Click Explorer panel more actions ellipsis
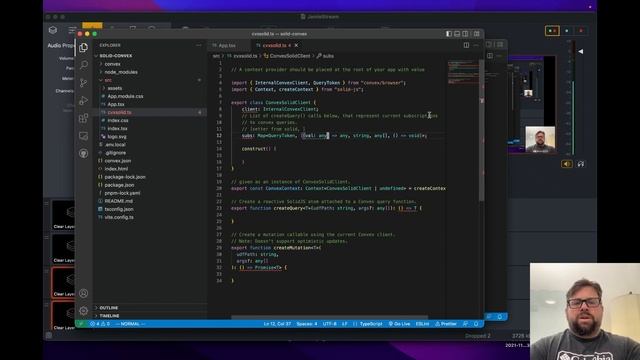640x360 pixels. pos(199,45)
